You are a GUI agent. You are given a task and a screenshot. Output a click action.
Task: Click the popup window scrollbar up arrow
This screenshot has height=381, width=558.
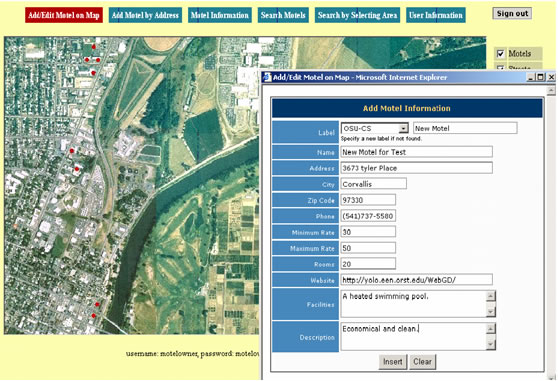[551, 90]
